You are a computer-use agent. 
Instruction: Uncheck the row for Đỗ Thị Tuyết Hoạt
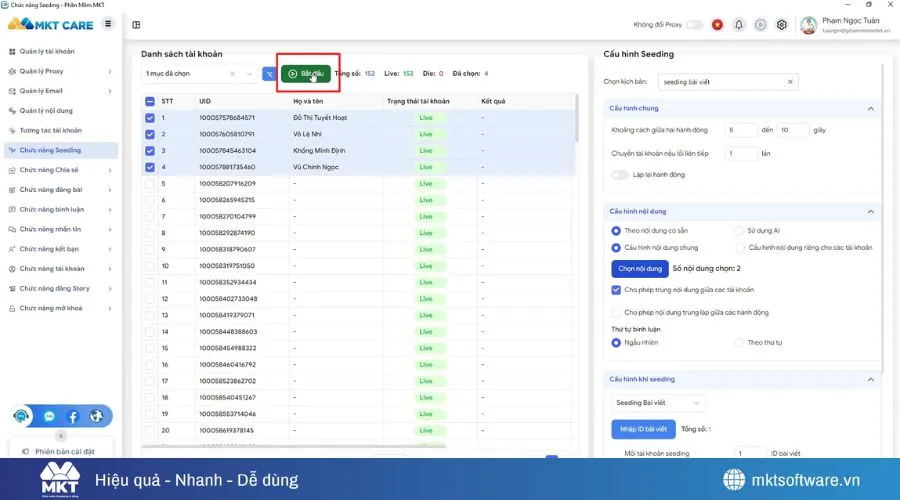click(x=150, y=118)
